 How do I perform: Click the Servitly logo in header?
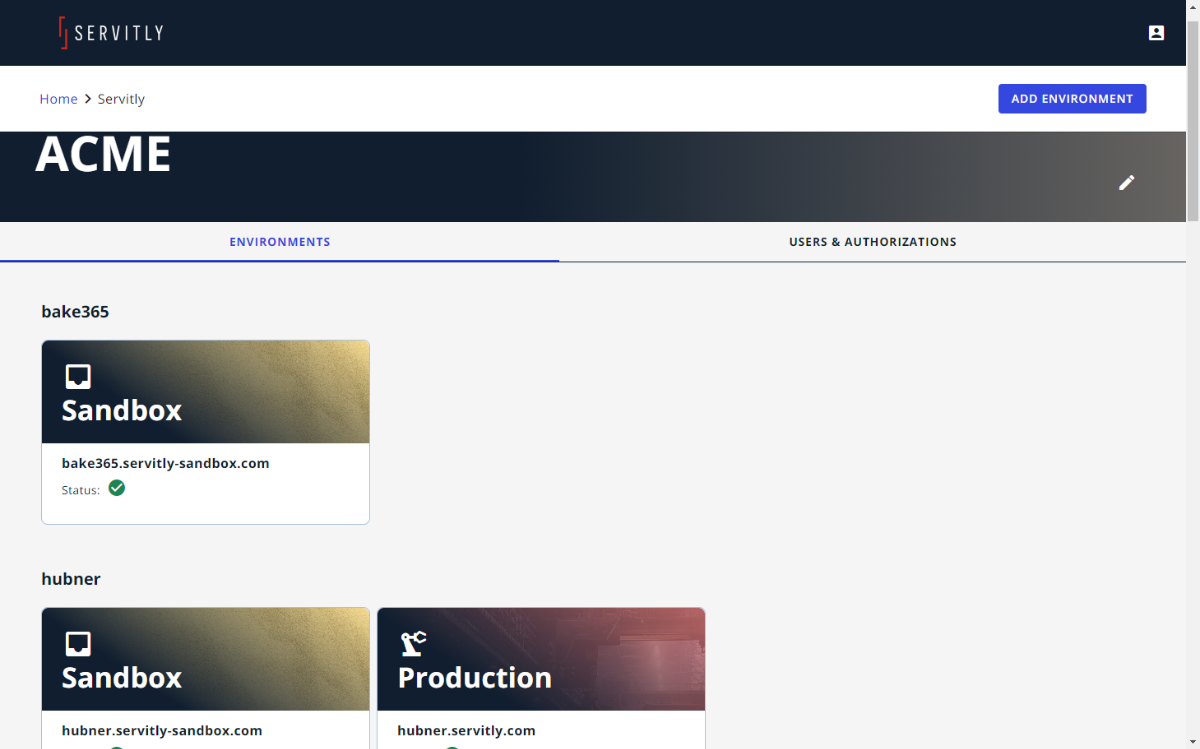click(x=111, y=33)
